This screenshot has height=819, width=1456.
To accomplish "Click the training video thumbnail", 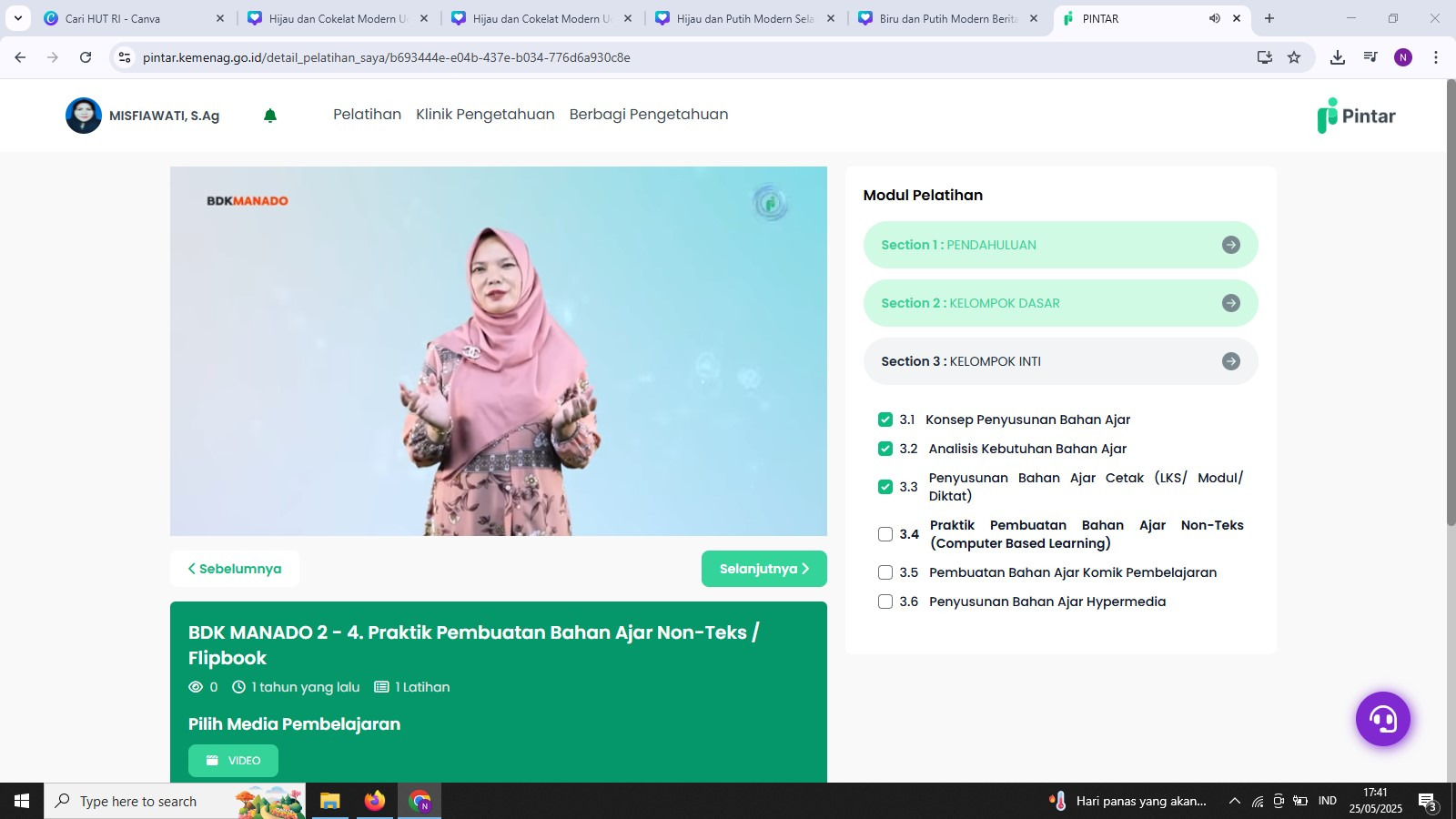I will pos(499,351).
